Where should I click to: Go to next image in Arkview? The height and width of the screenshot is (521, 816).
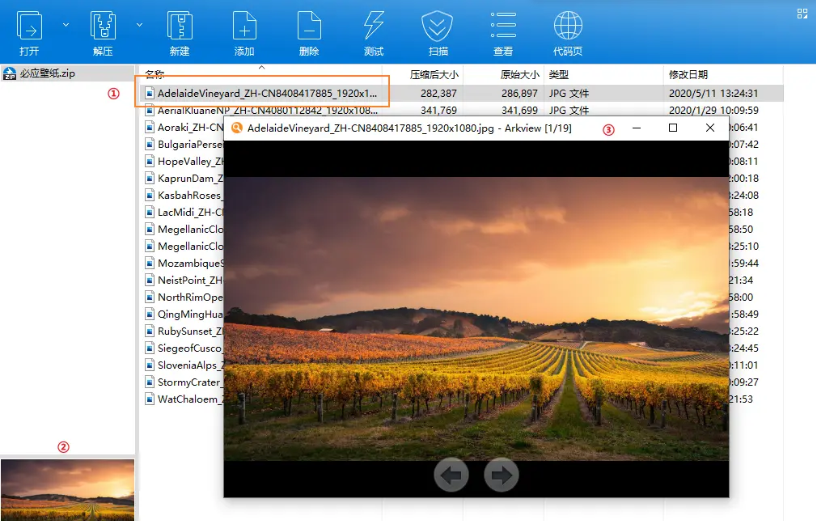501,475
